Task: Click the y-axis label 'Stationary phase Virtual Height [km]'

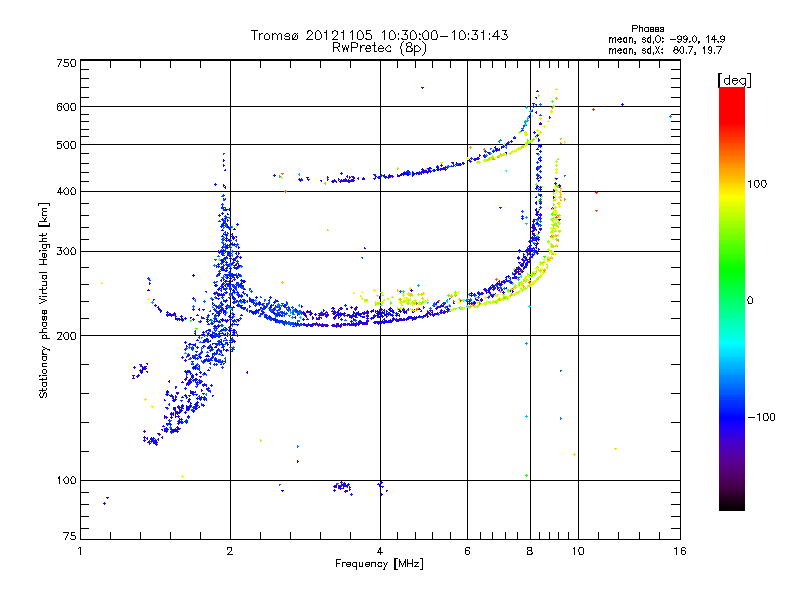Action: coord(43,301)
